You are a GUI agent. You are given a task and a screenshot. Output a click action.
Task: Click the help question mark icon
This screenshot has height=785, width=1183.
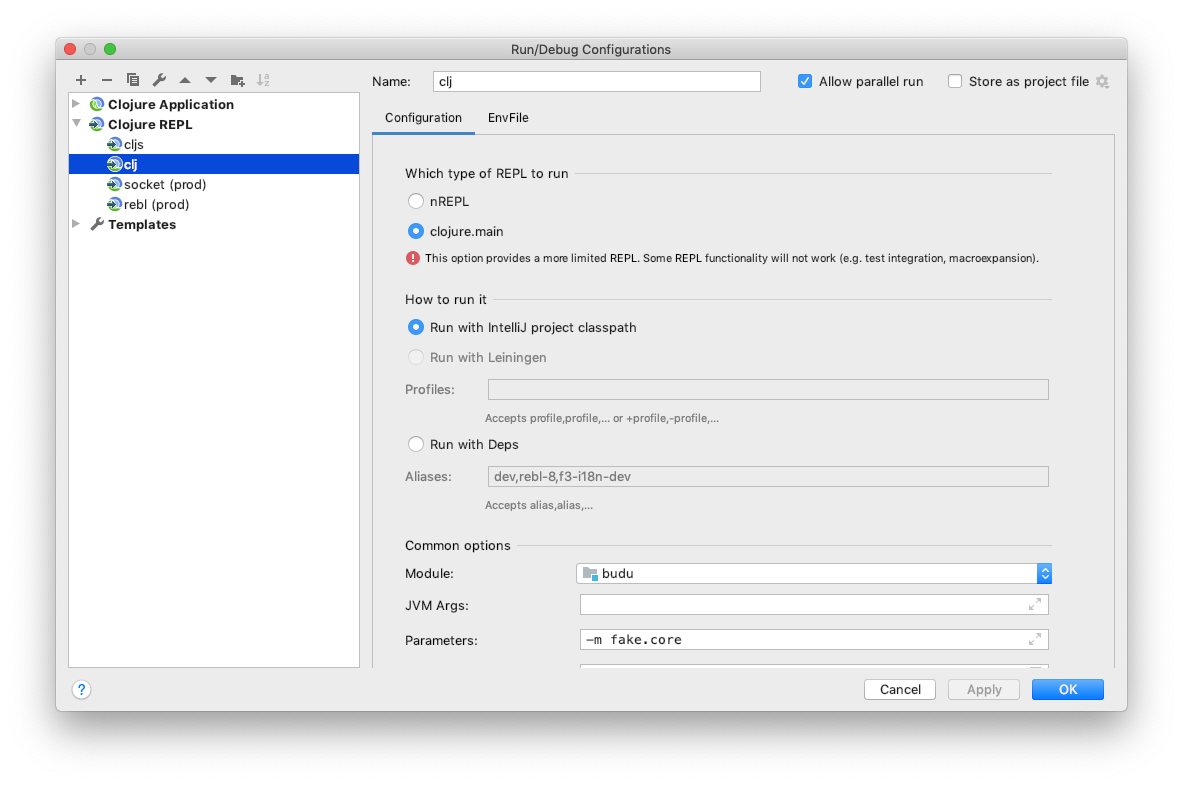[x=81, y=689]
